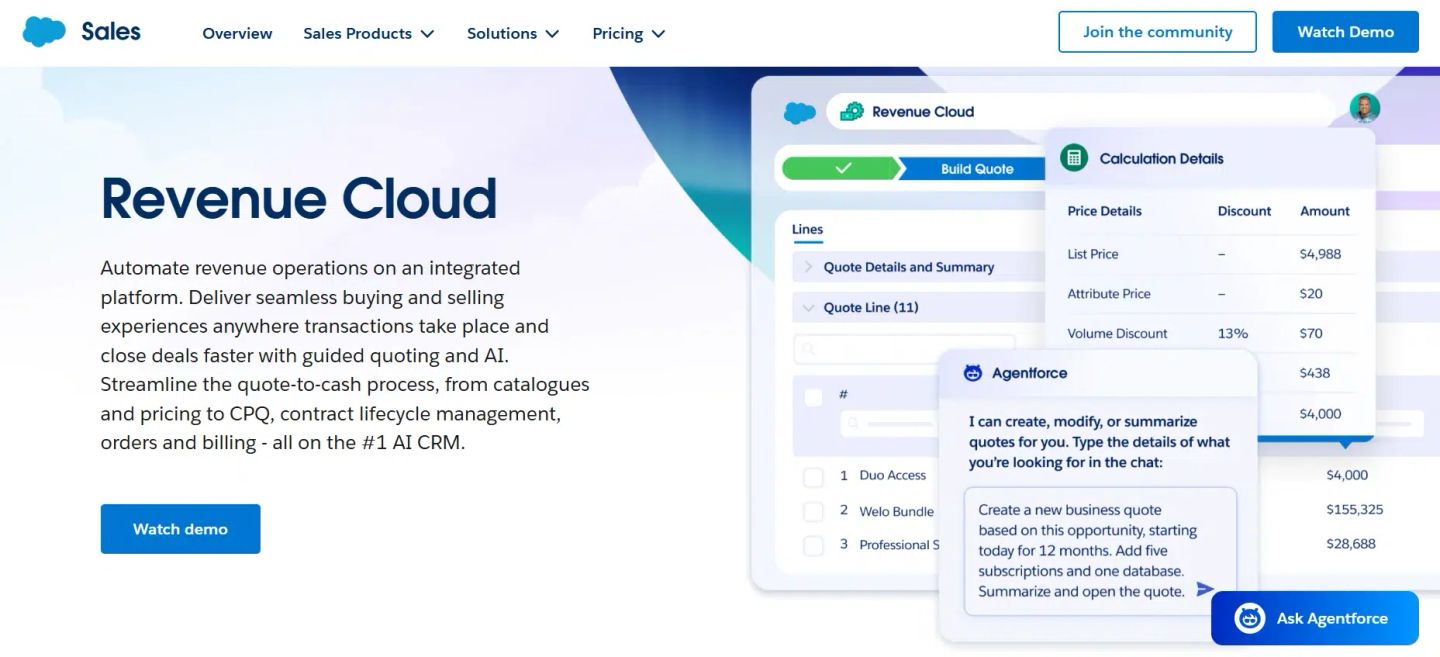Click the Revenue Cloud gear icon
This screenshot has height=657, width=1440.
pyautogui.click(x=852, y=111)
